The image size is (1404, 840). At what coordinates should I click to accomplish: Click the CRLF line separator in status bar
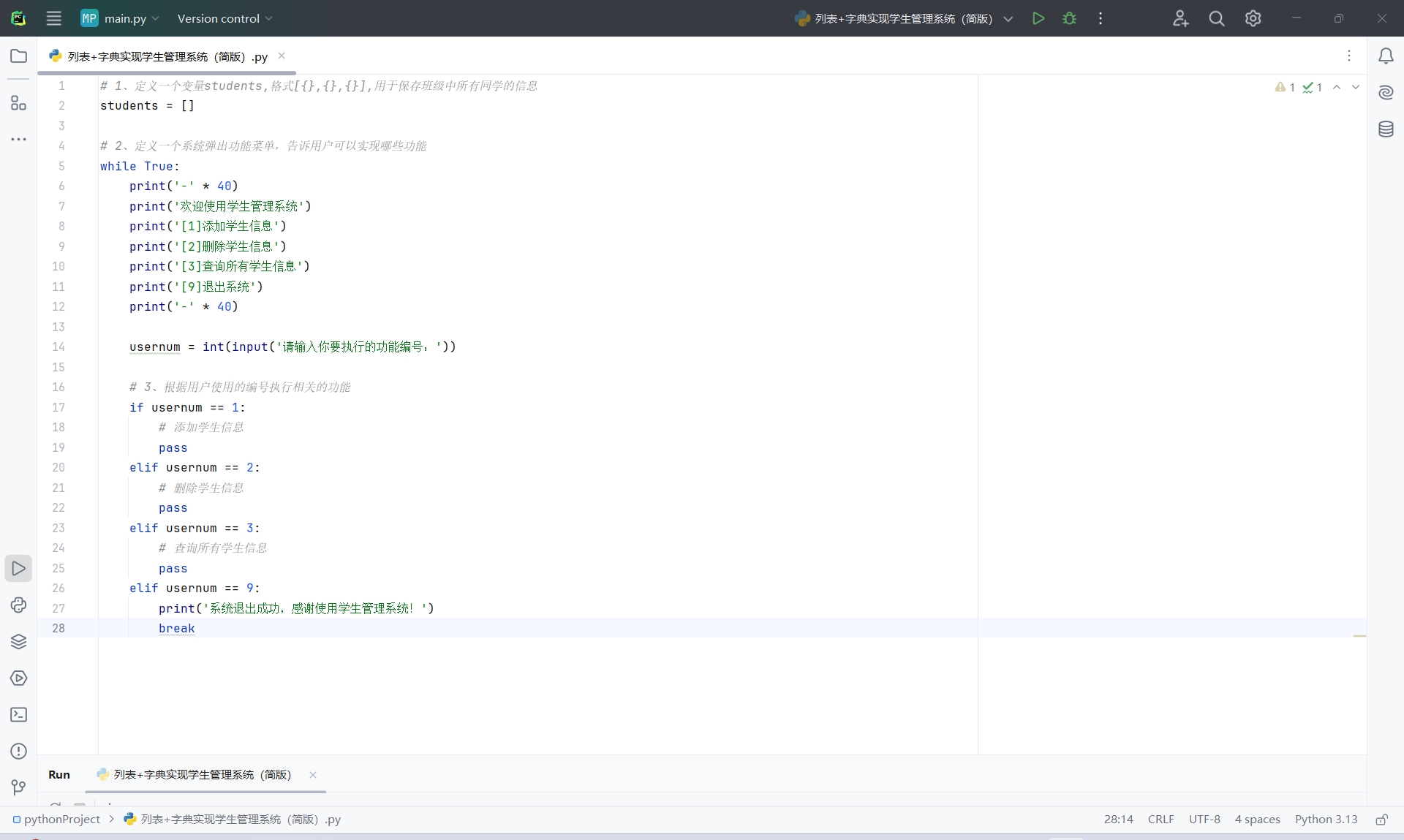(x=1160, y=819)
